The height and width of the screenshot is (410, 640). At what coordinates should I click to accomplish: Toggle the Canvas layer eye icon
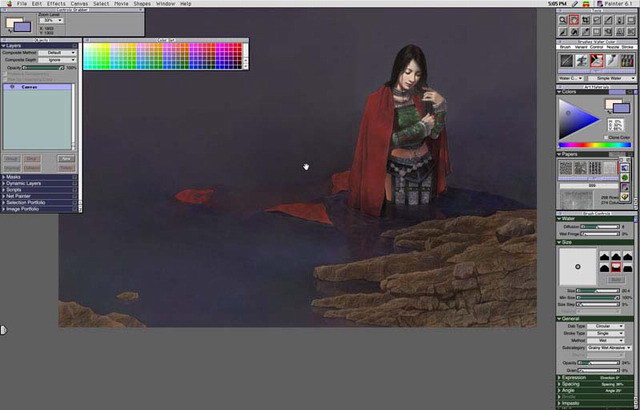(12, 87)
